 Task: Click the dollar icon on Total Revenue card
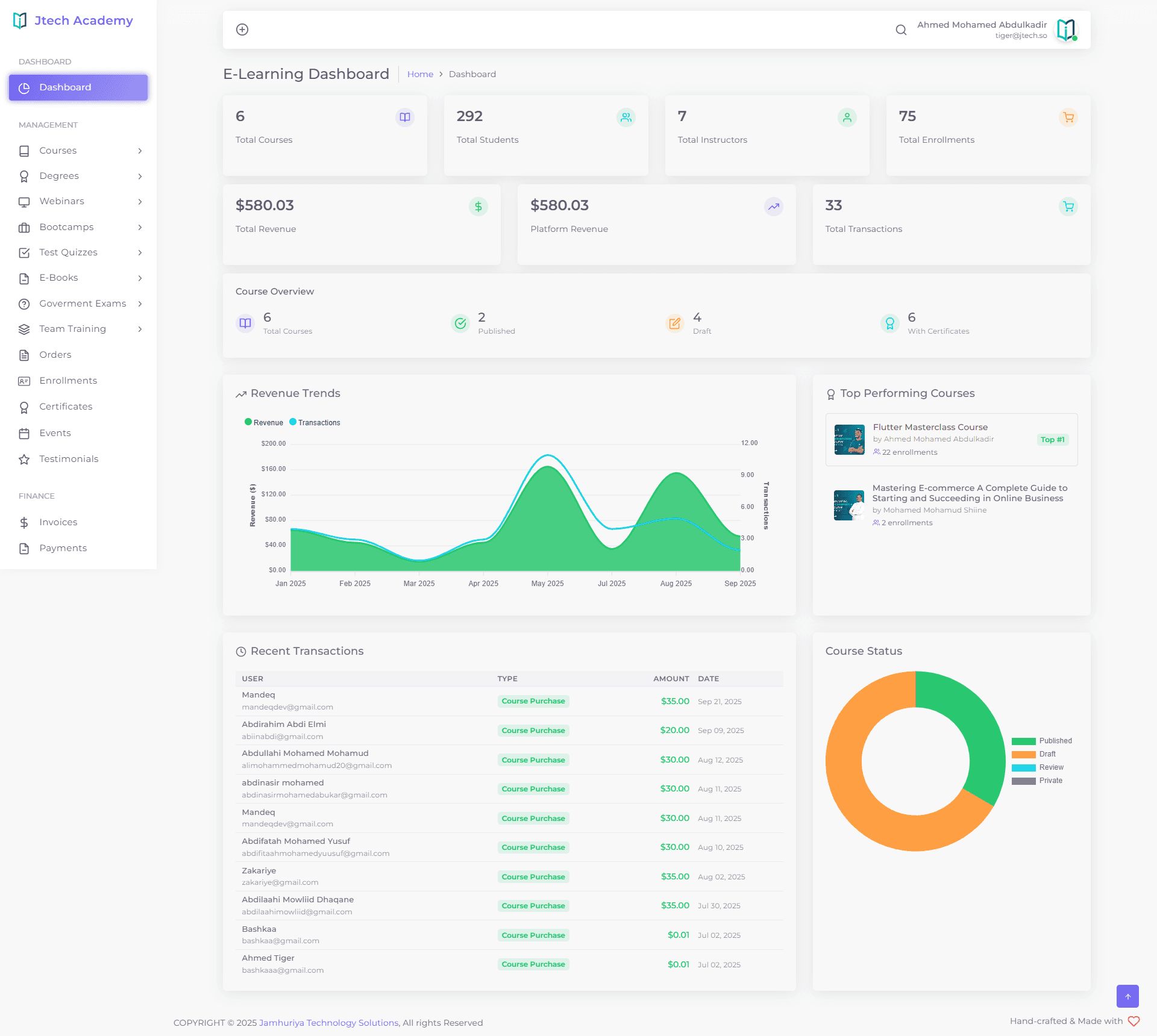coord(478,206)
